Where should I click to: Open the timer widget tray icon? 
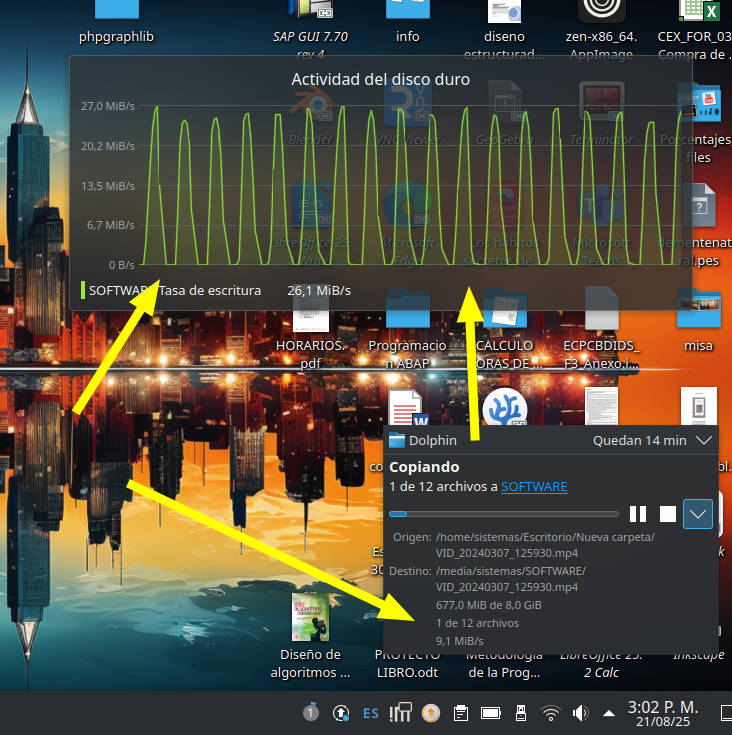[311, 712]
